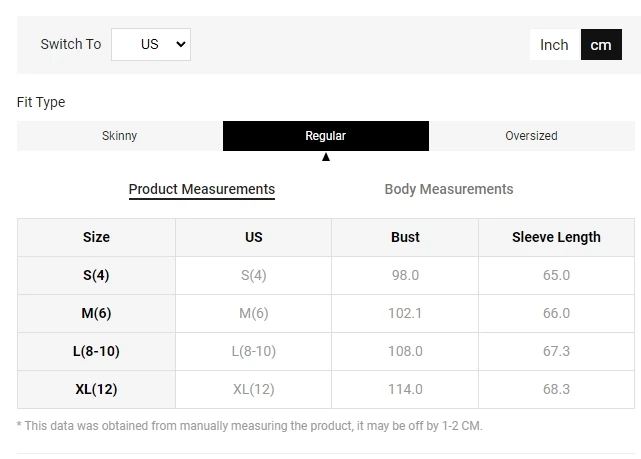Switch units to Inch

coord(554,45)
